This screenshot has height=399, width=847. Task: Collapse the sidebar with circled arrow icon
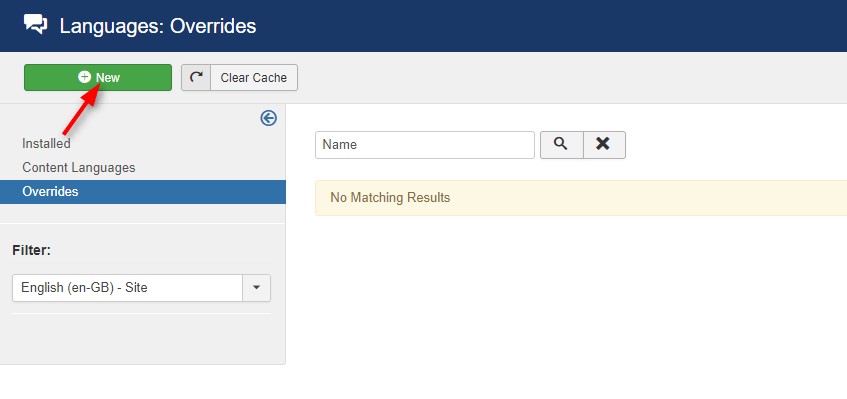tap(268, 118)
